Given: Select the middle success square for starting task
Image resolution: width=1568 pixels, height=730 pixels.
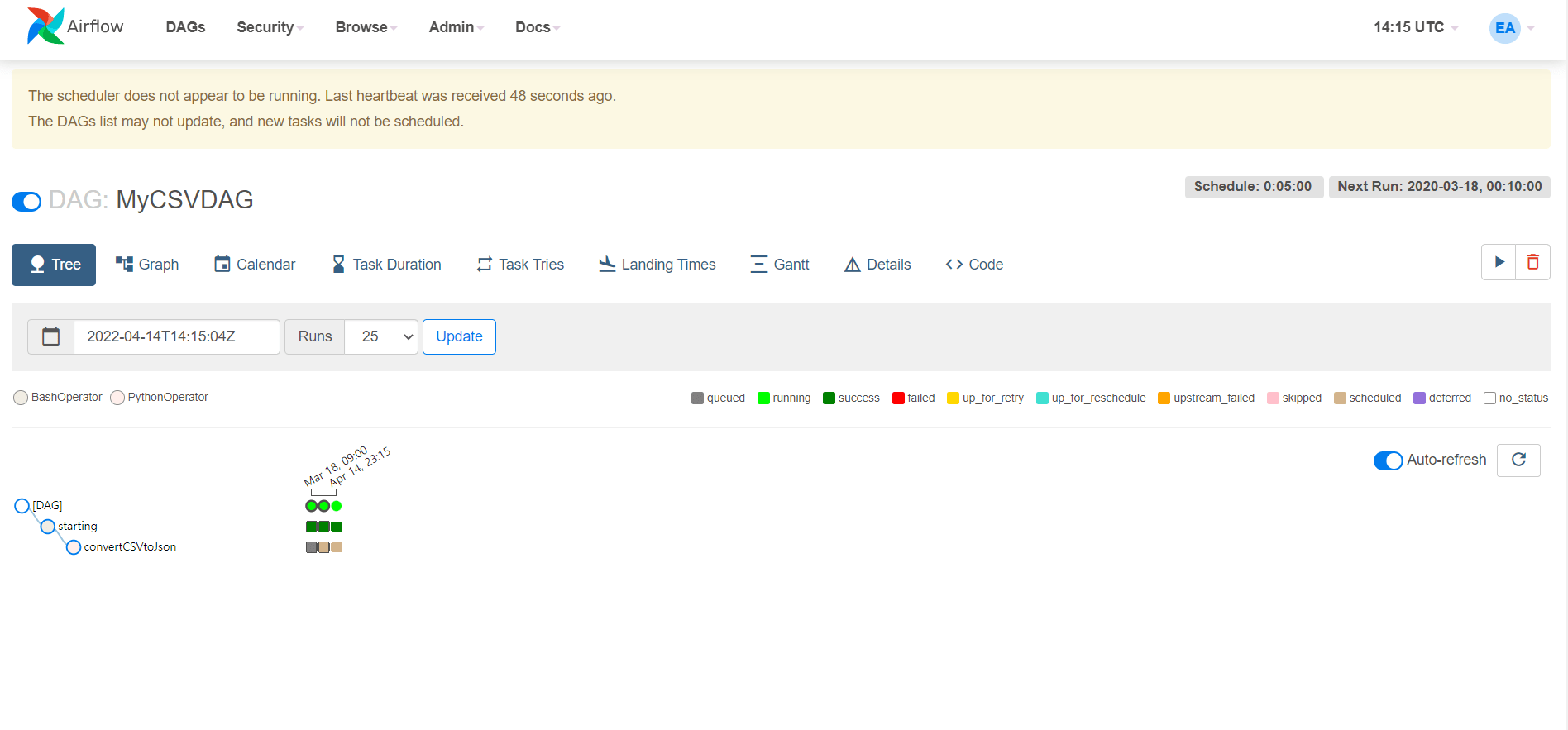Looking at the screenshot, I should click(324, 527).
